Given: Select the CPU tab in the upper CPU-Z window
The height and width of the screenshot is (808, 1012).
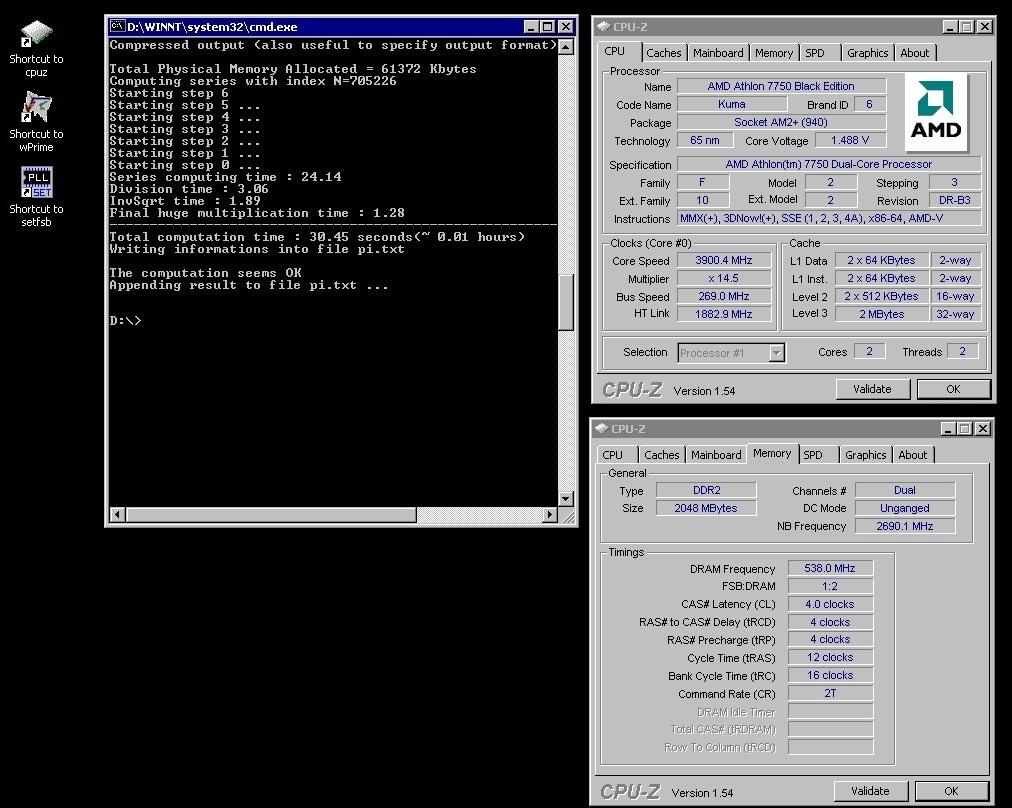Looking at the screenshot, I should click(x=614, y=52).
